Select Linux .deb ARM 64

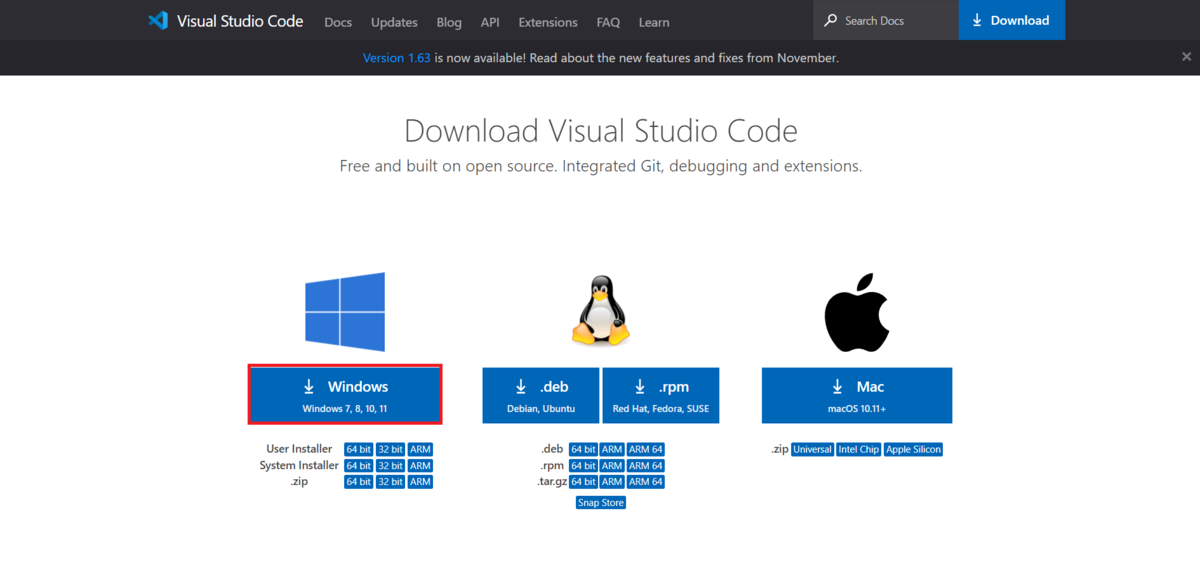tap(646, 450)
